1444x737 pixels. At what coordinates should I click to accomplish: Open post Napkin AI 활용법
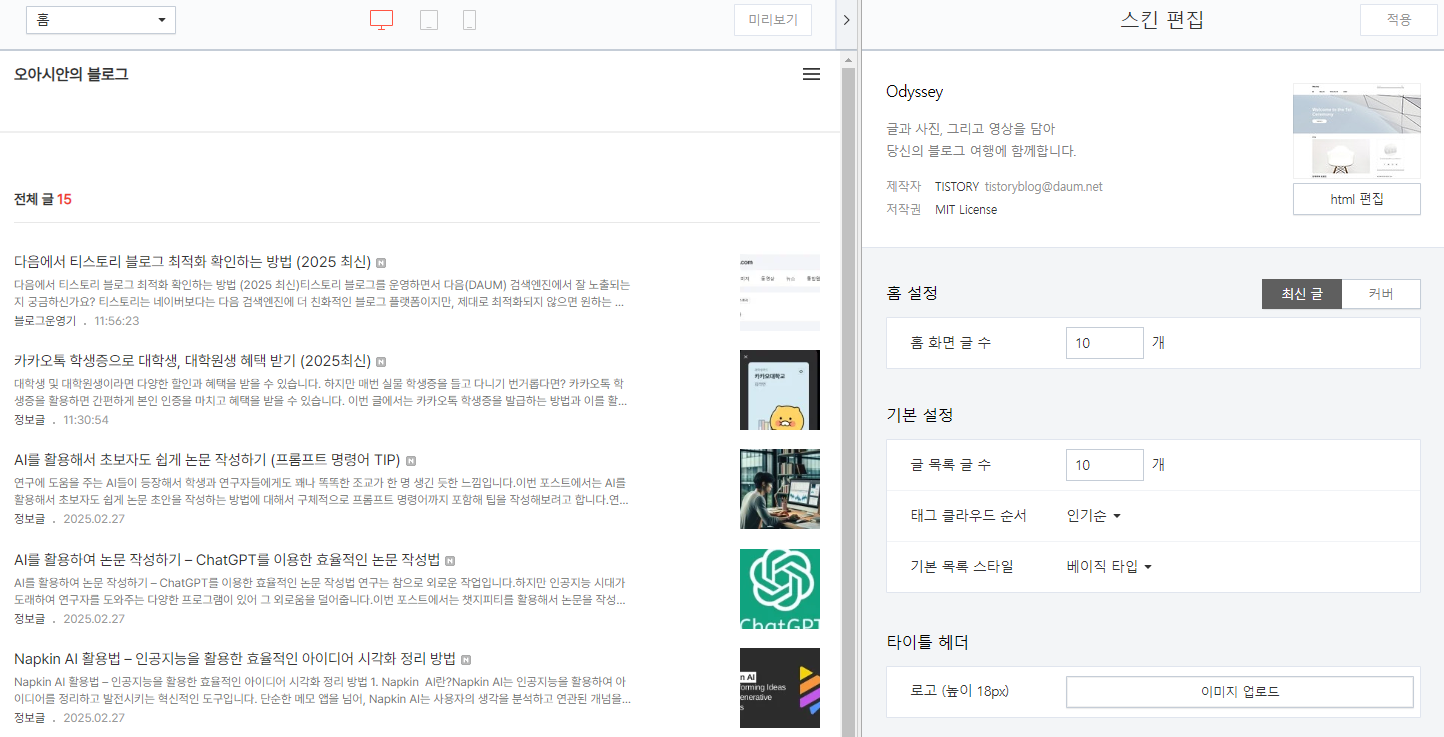click(235, 659)
